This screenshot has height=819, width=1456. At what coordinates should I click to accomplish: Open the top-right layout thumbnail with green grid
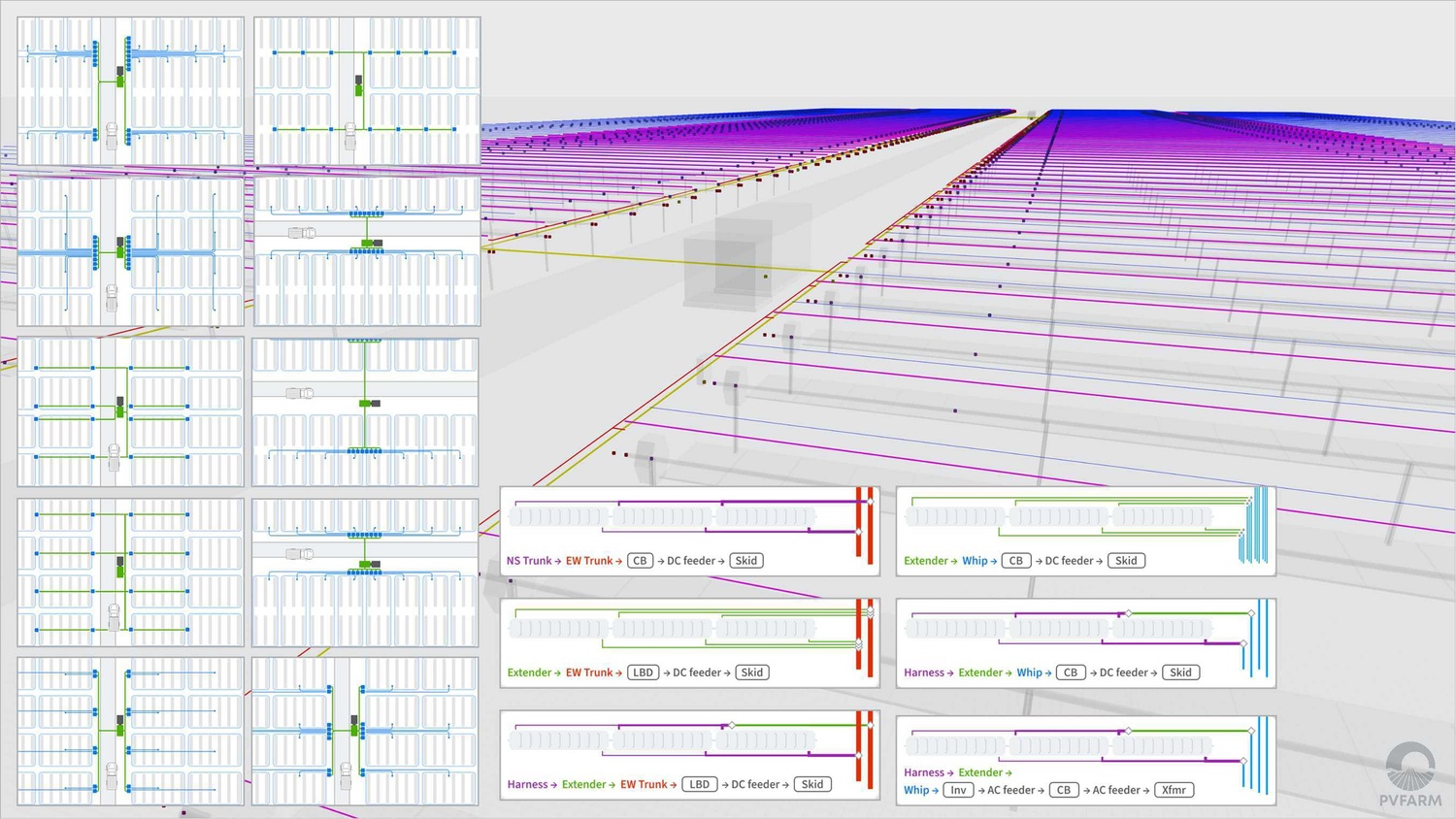[x=367, y=91]
